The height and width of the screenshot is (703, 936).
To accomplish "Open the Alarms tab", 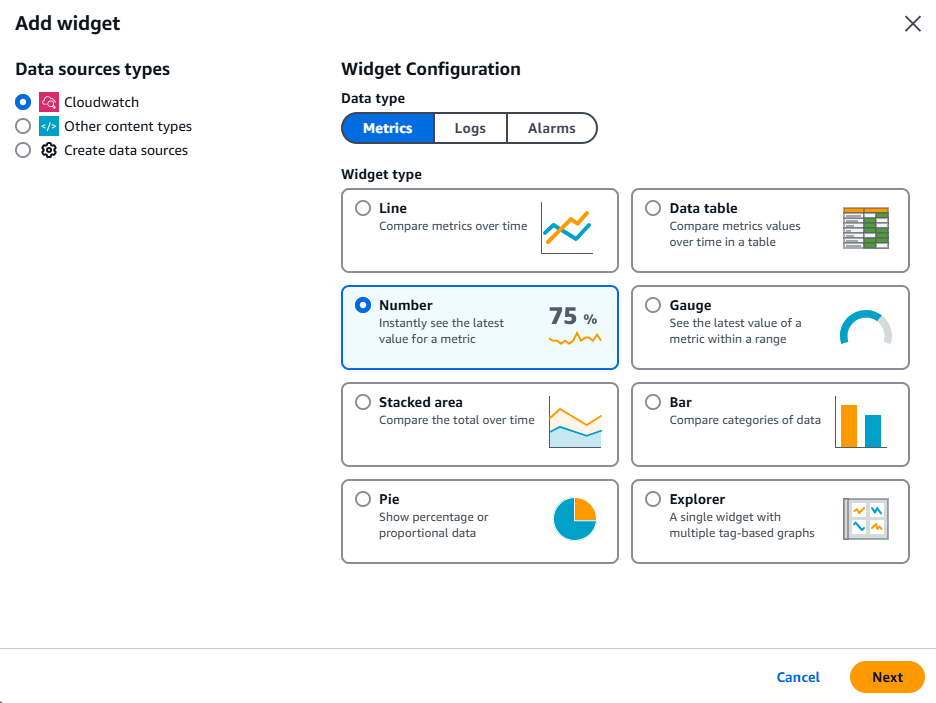I will [552, 128].
